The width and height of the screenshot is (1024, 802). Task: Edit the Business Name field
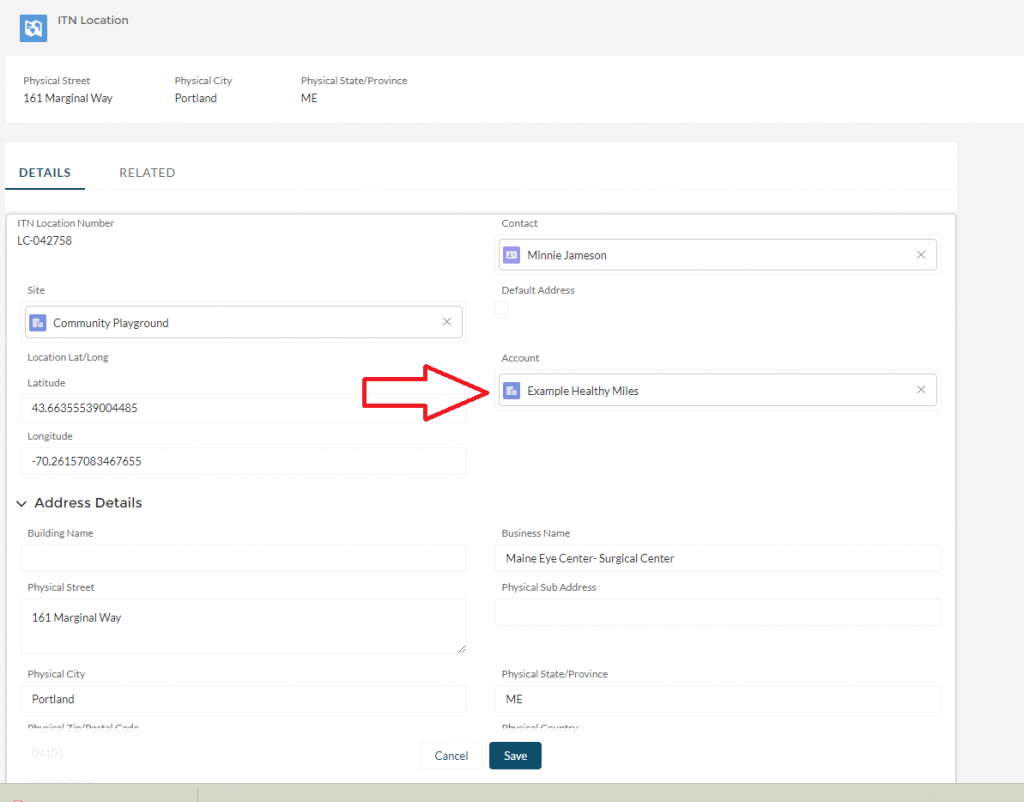tap(718, 558)
